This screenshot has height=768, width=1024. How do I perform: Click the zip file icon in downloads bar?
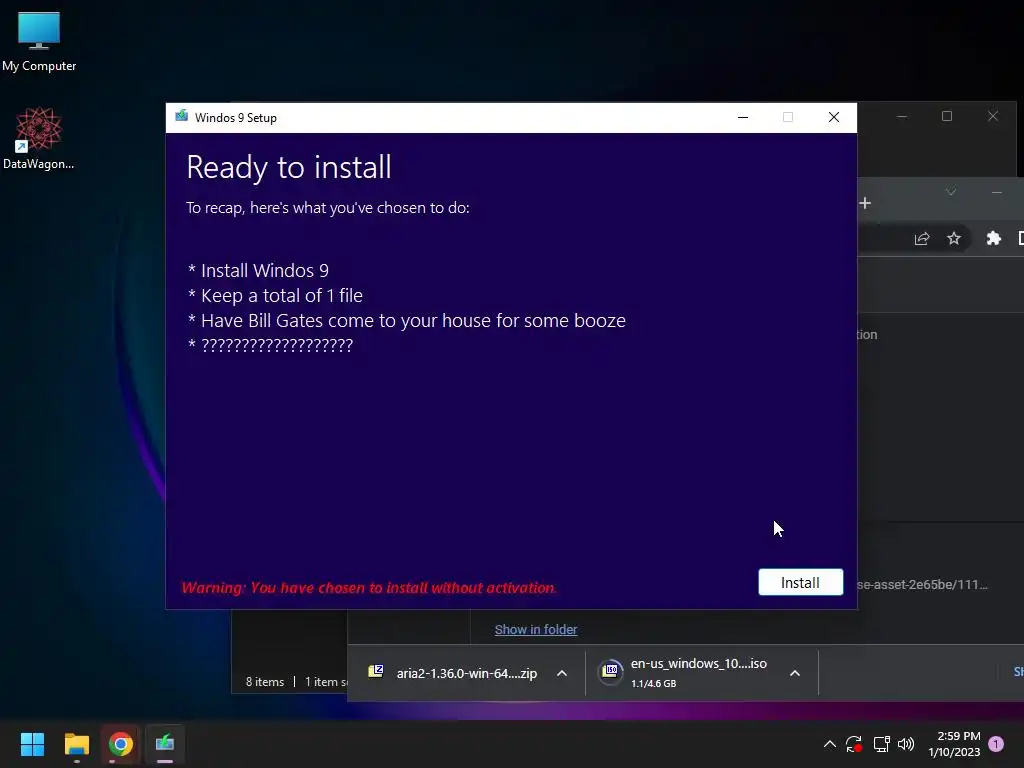click(x=376, y=671)
